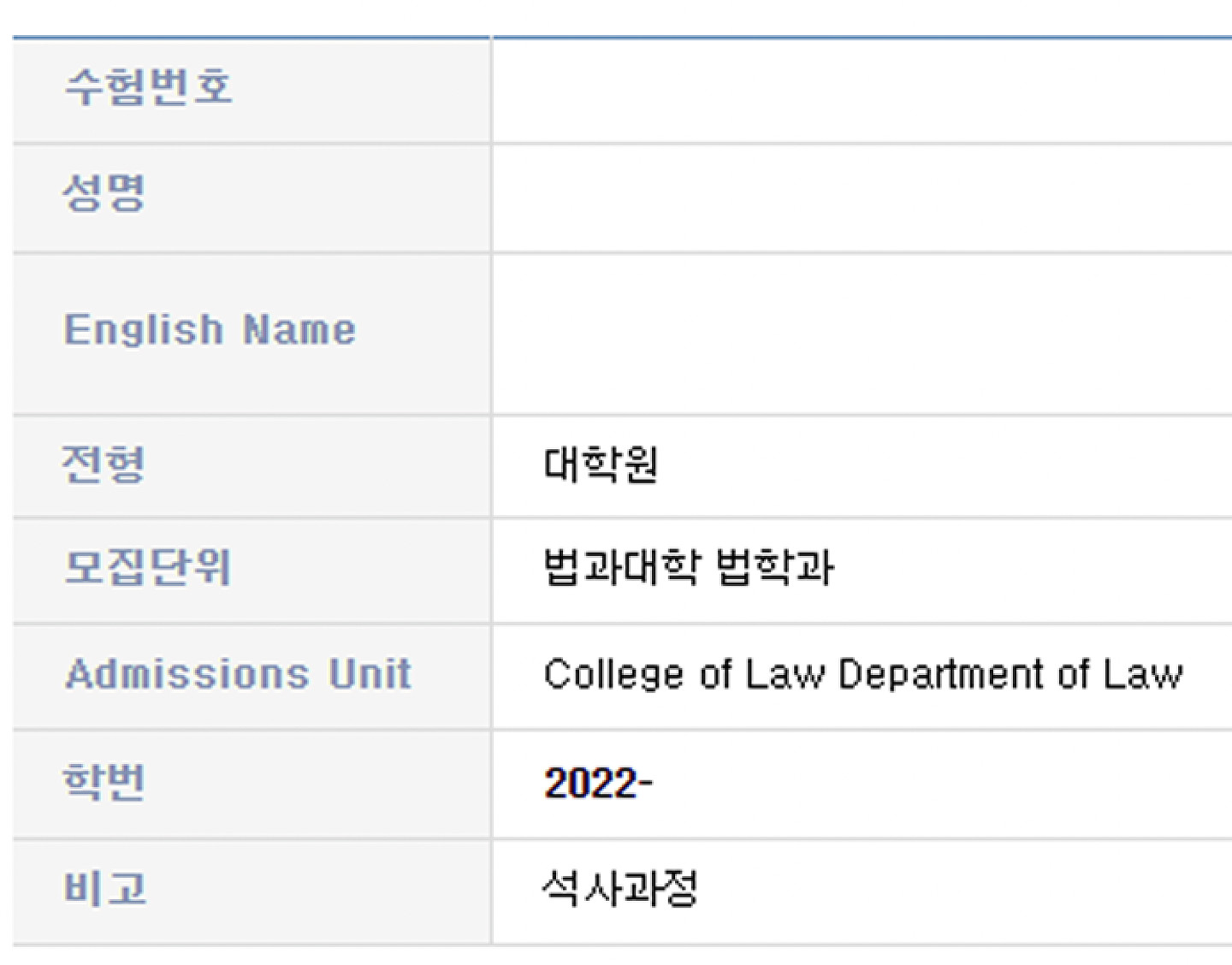Click the 수험번호 row label
The height and width of the screenshot is (965, 1232).
(148, 86)
